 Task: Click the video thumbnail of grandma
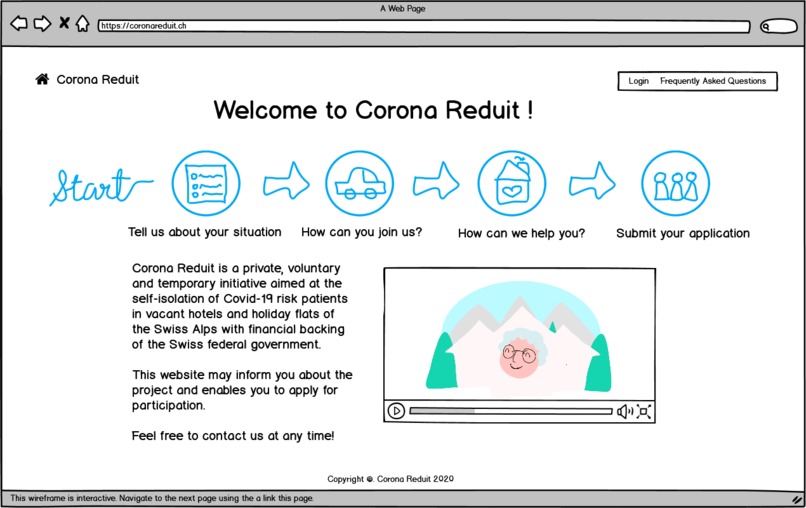[x=519, y=334]
